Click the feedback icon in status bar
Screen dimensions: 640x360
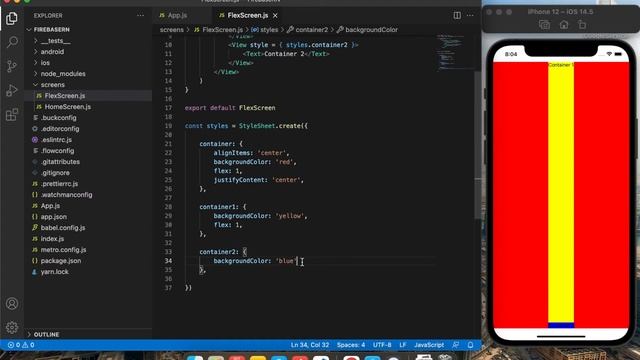pyautogui.click(x=456, y=345)
